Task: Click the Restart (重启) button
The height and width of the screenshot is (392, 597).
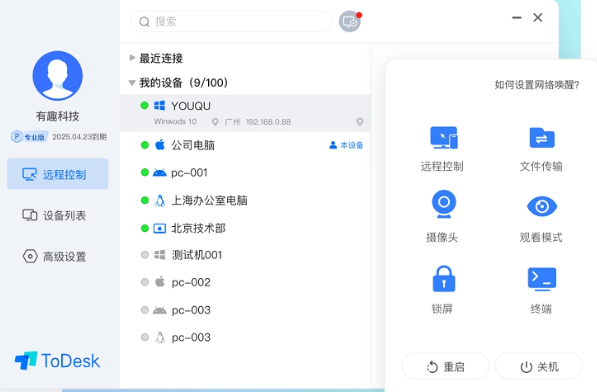Action: coord(445,366)
